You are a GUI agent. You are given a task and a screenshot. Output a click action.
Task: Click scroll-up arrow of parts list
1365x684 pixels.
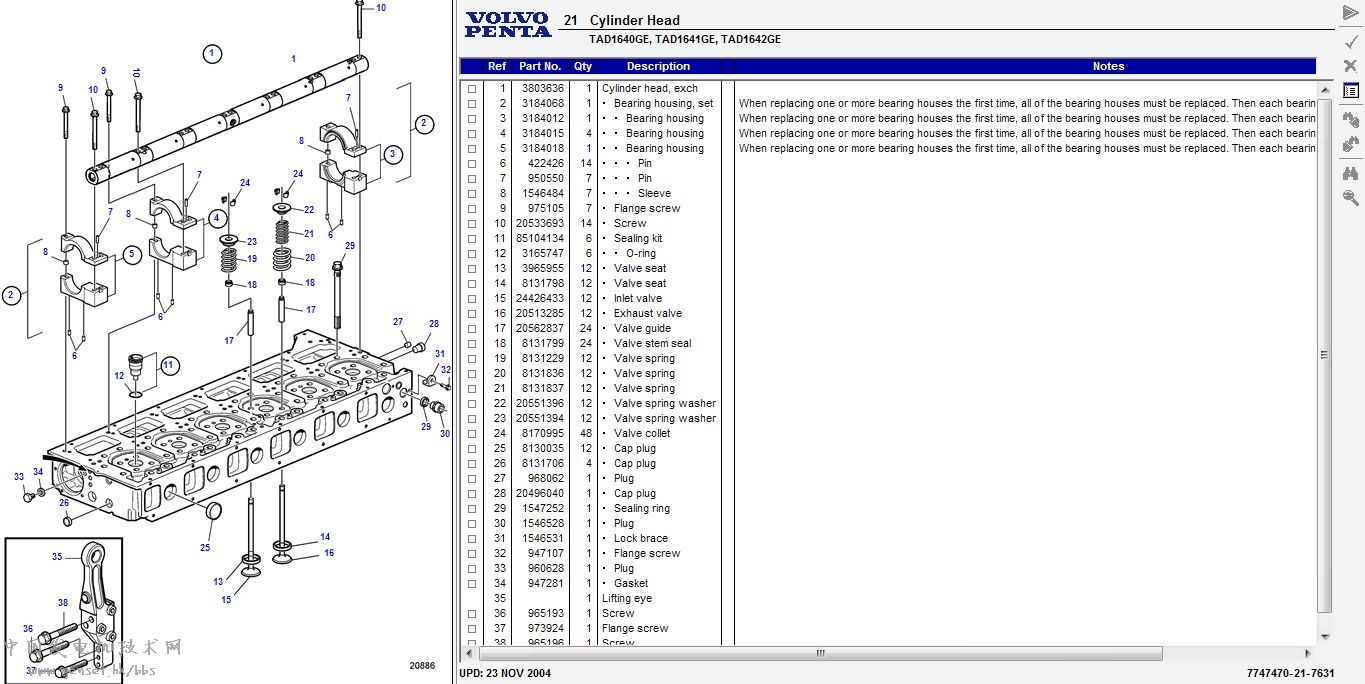point(1325,90)
